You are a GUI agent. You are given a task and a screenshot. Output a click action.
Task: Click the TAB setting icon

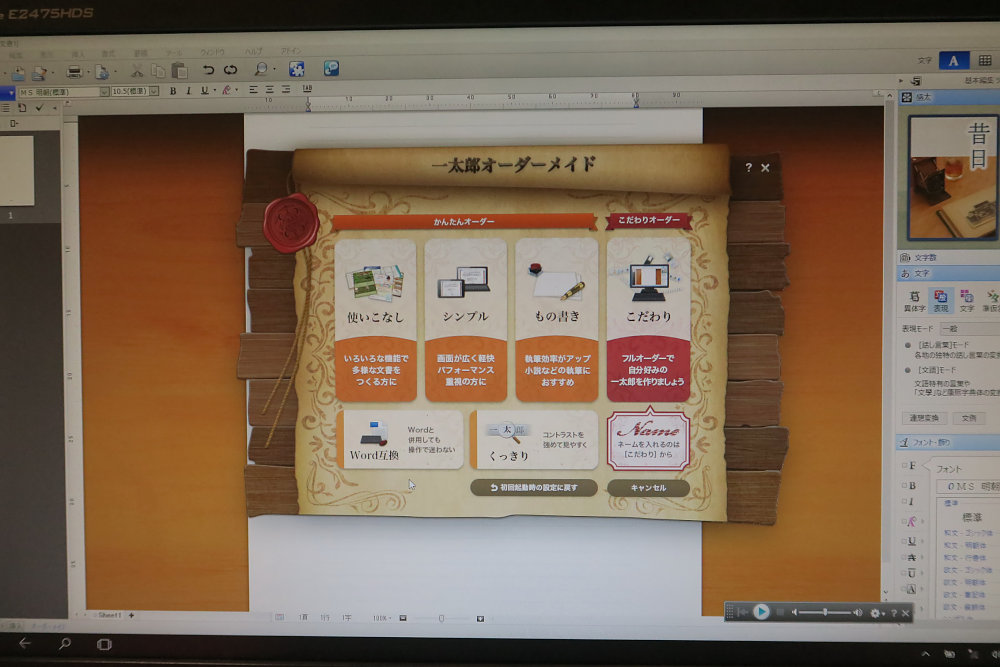tap(307, 89)
